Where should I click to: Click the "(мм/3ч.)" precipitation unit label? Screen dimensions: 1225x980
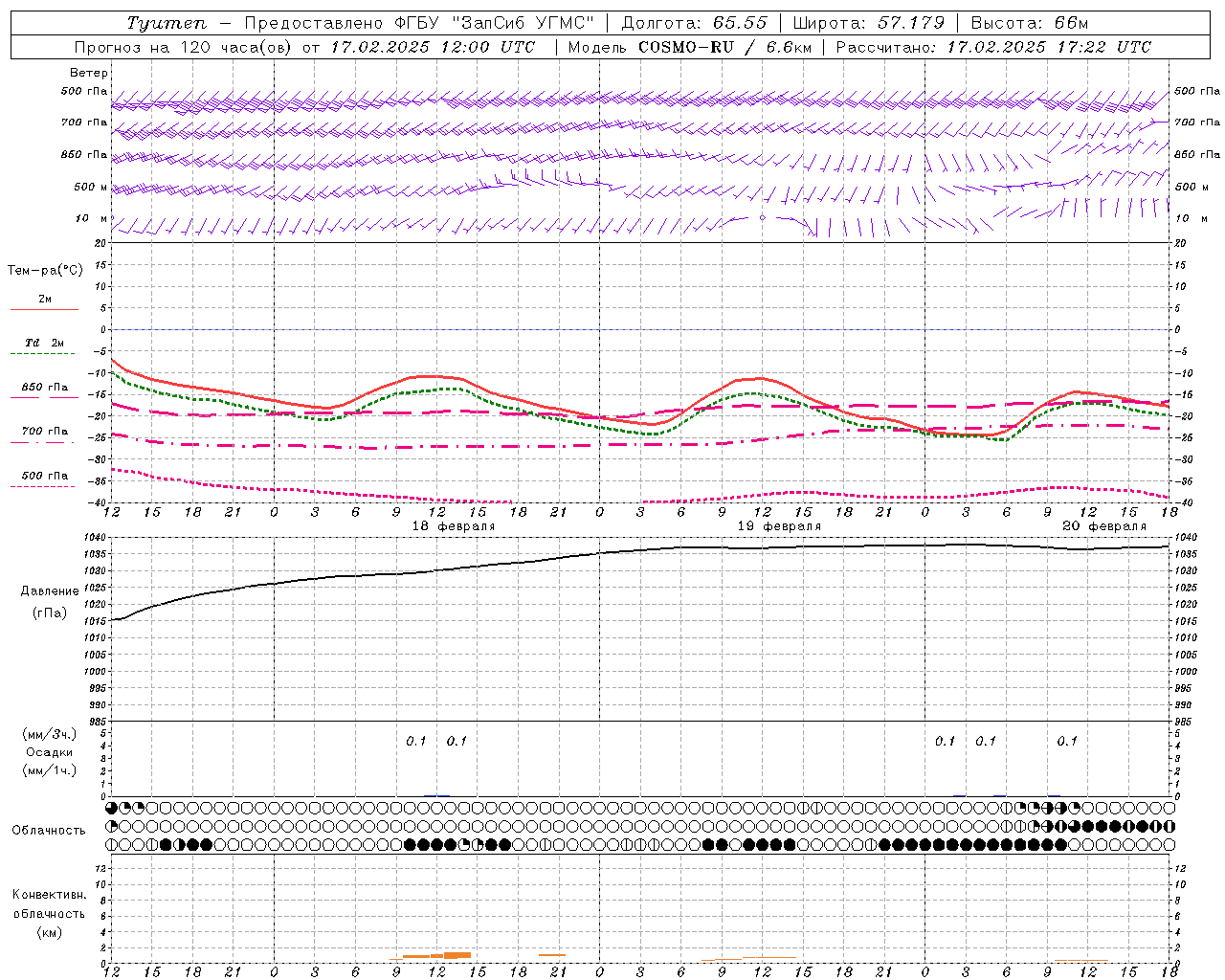(49, 734)
